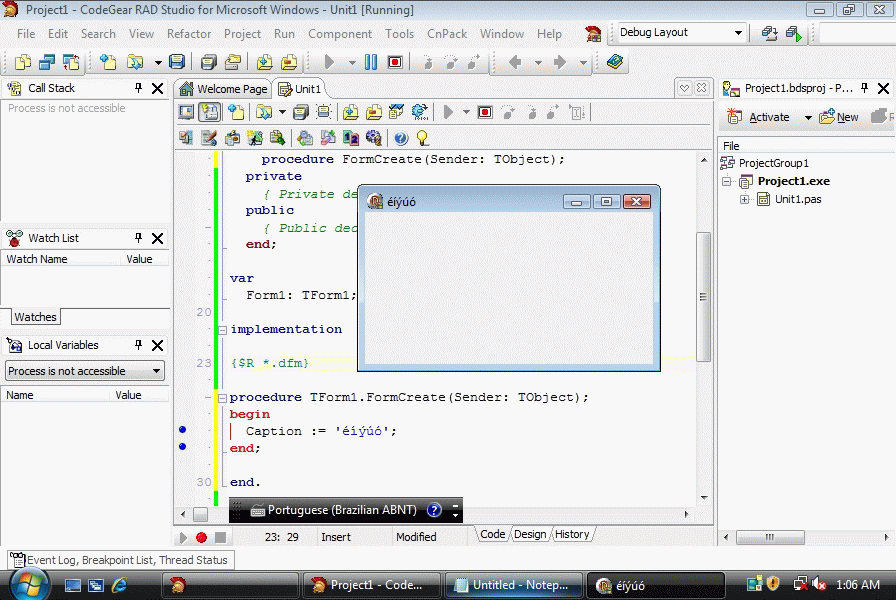Click the New button in Project Manager
This screenshot has height=600, width=896.
click(x=839, y=117)
